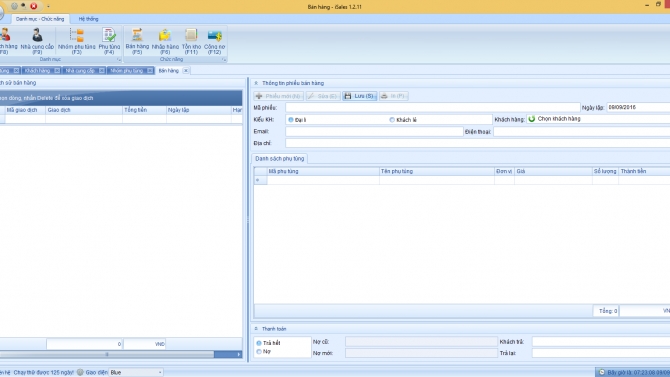Switch to the Danh mục - Chức năng ribbon tab
Image resolution: width=670 pixels, height=377 pixels.
(x=40, y=19)
